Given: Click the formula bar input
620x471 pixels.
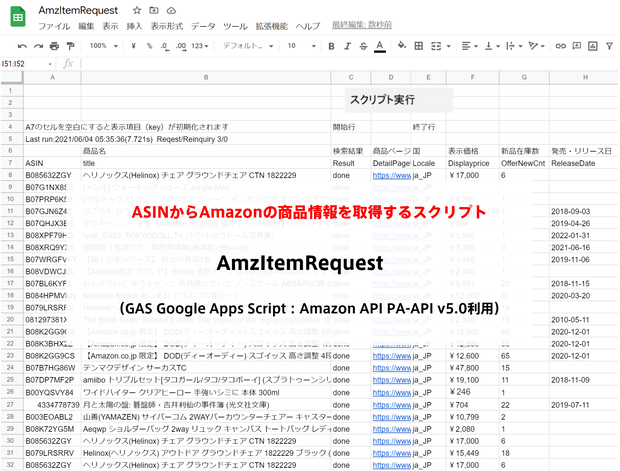Looking at the screenshot, I should click(x=348, y=64).
